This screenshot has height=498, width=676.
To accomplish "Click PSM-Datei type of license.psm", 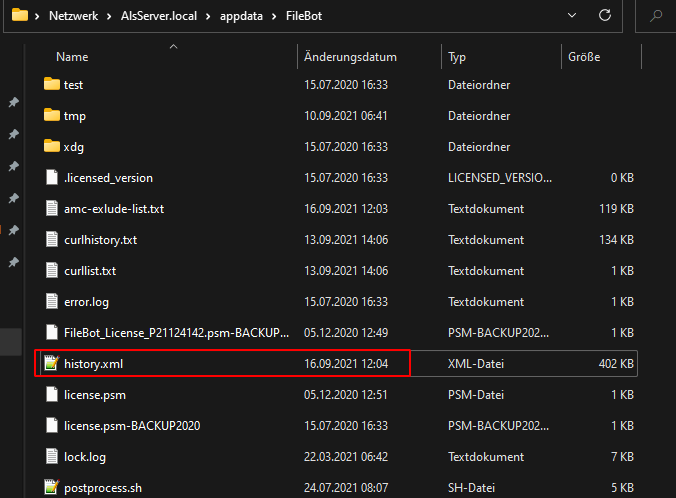I will 476,395.
